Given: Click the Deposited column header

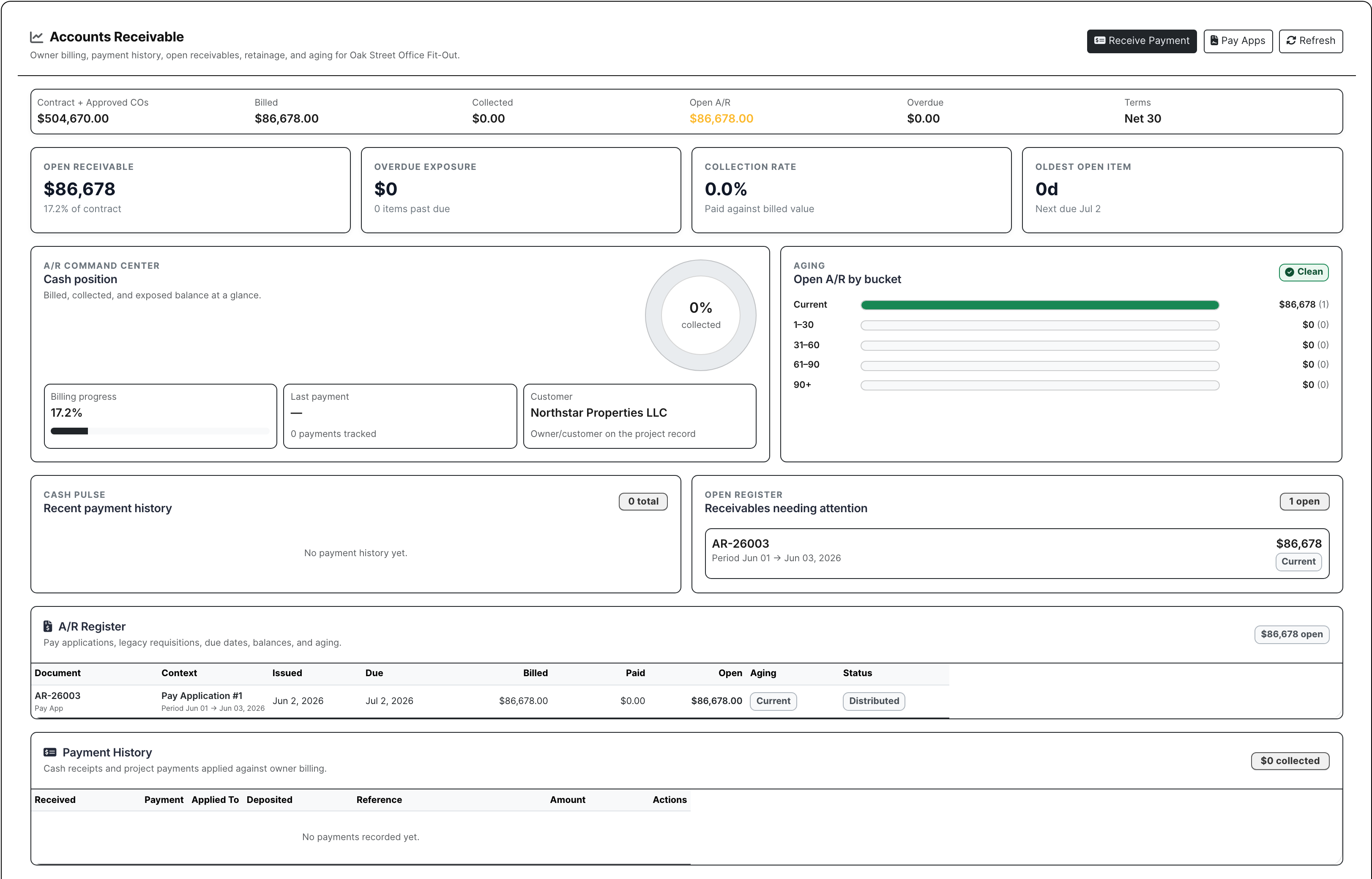Looking at the screenshot, I should [269, 800].
